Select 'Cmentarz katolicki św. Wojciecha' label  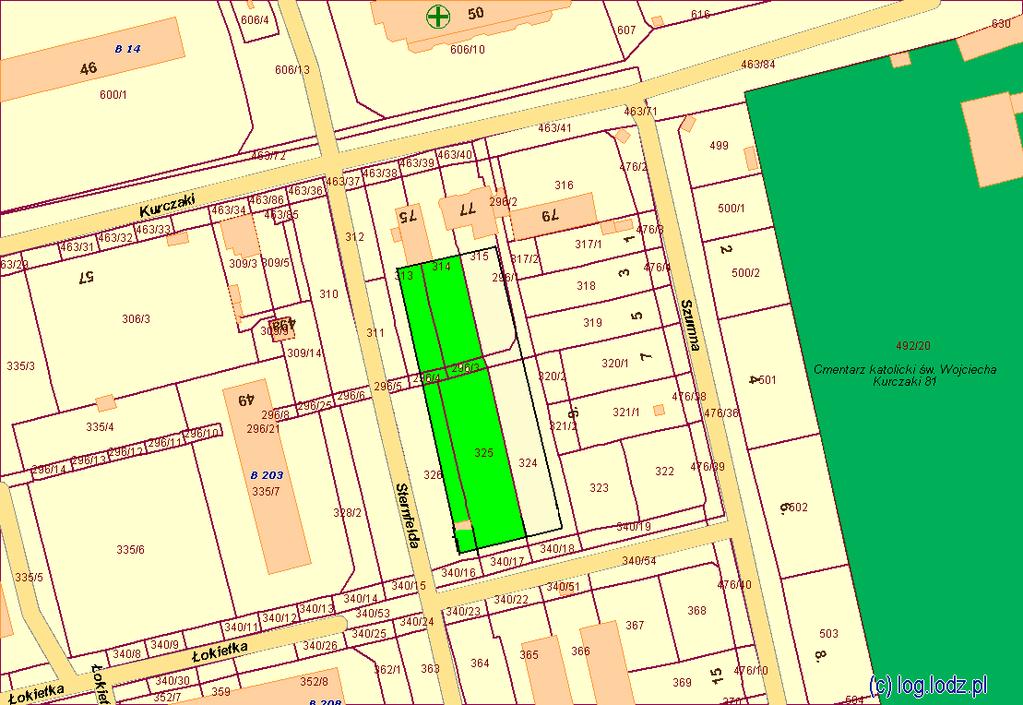[904, 369]
